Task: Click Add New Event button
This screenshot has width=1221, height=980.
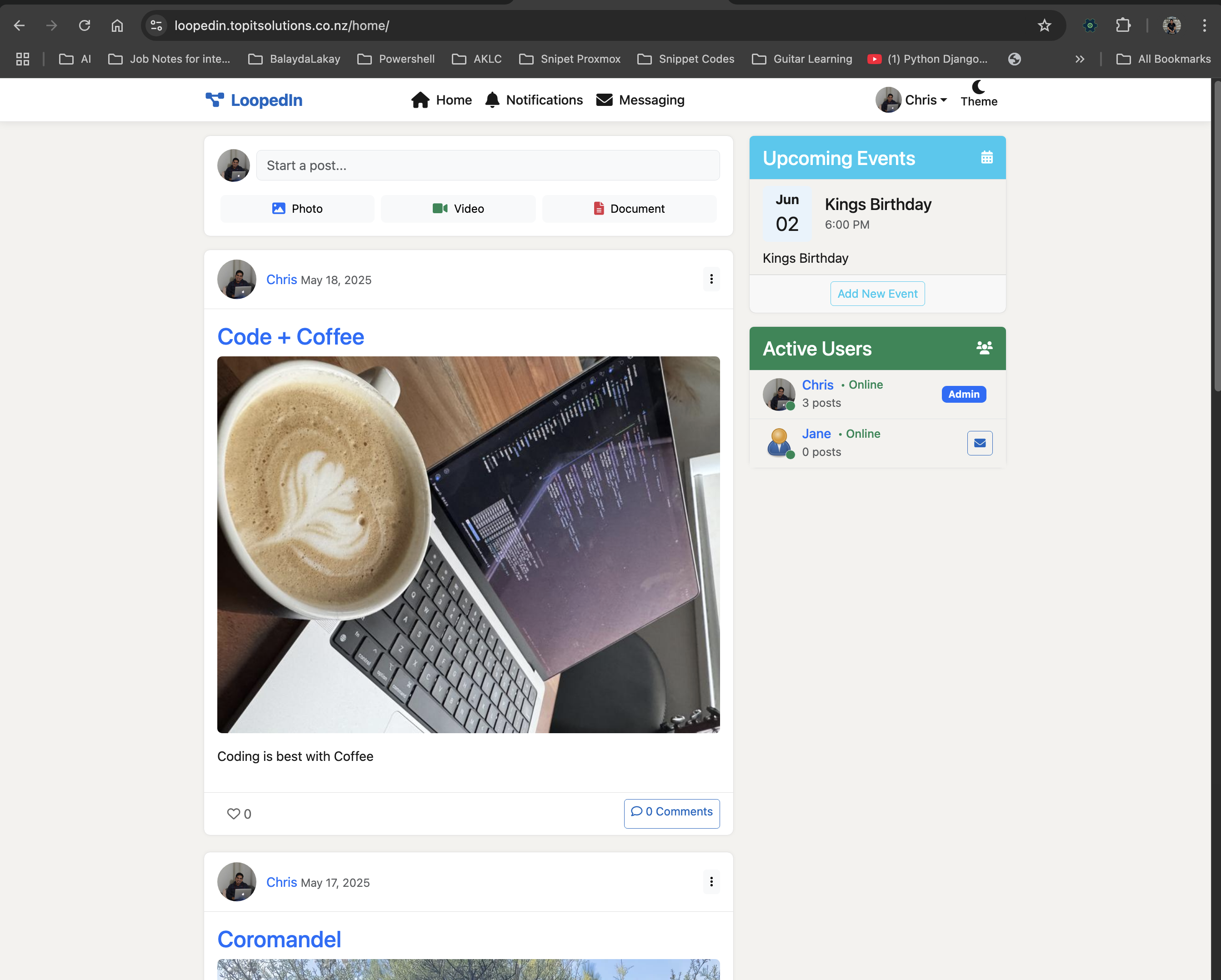Action: pyautogui.click(x=877, y=293)
